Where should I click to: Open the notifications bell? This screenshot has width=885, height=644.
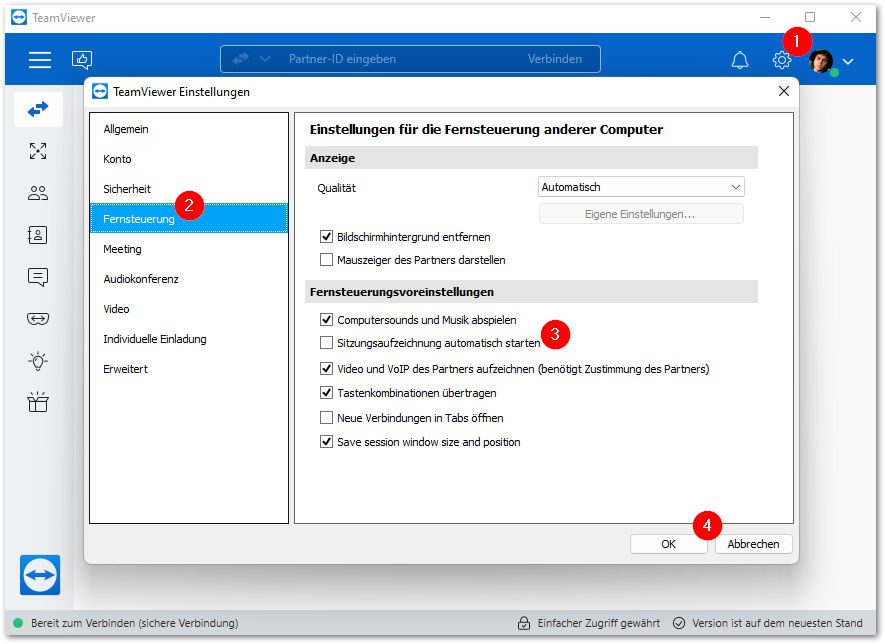click(739, 60)
